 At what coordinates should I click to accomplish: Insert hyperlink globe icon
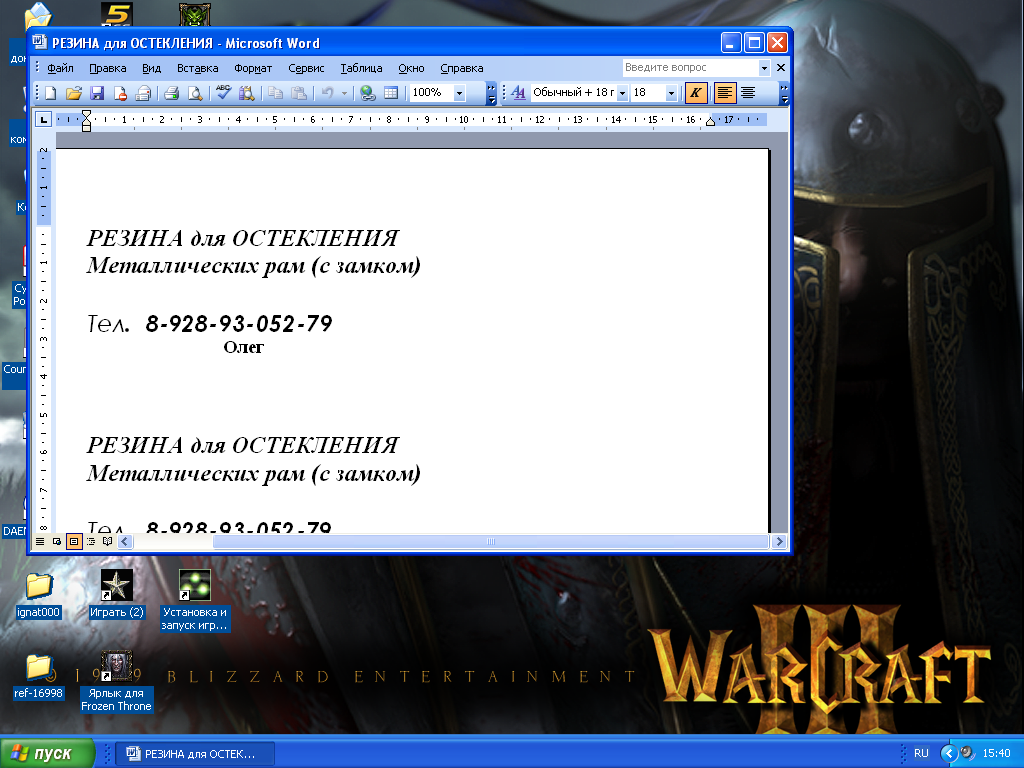click(x=368, y=93)
